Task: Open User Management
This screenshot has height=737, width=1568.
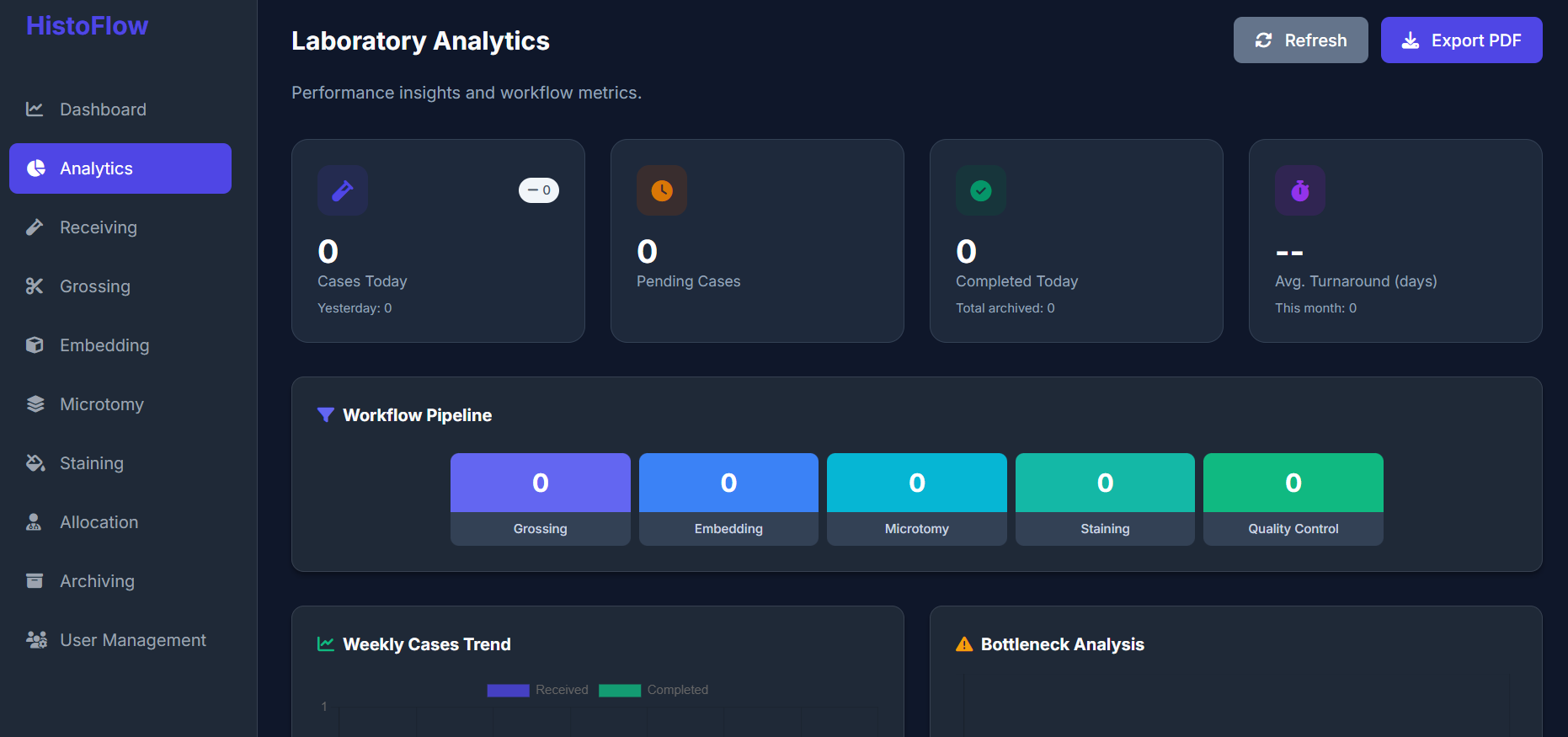Action: (x=120, y=640)
